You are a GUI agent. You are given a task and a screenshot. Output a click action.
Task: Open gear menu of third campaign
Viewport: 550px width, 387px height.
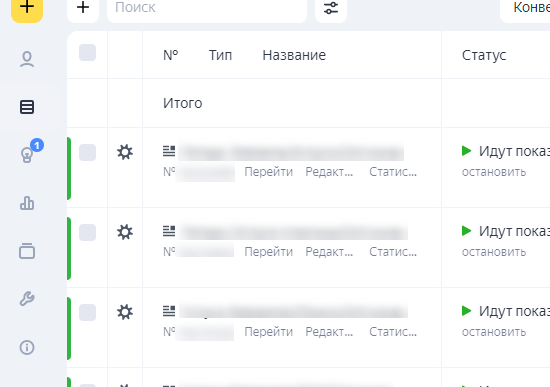pos(125,312)
